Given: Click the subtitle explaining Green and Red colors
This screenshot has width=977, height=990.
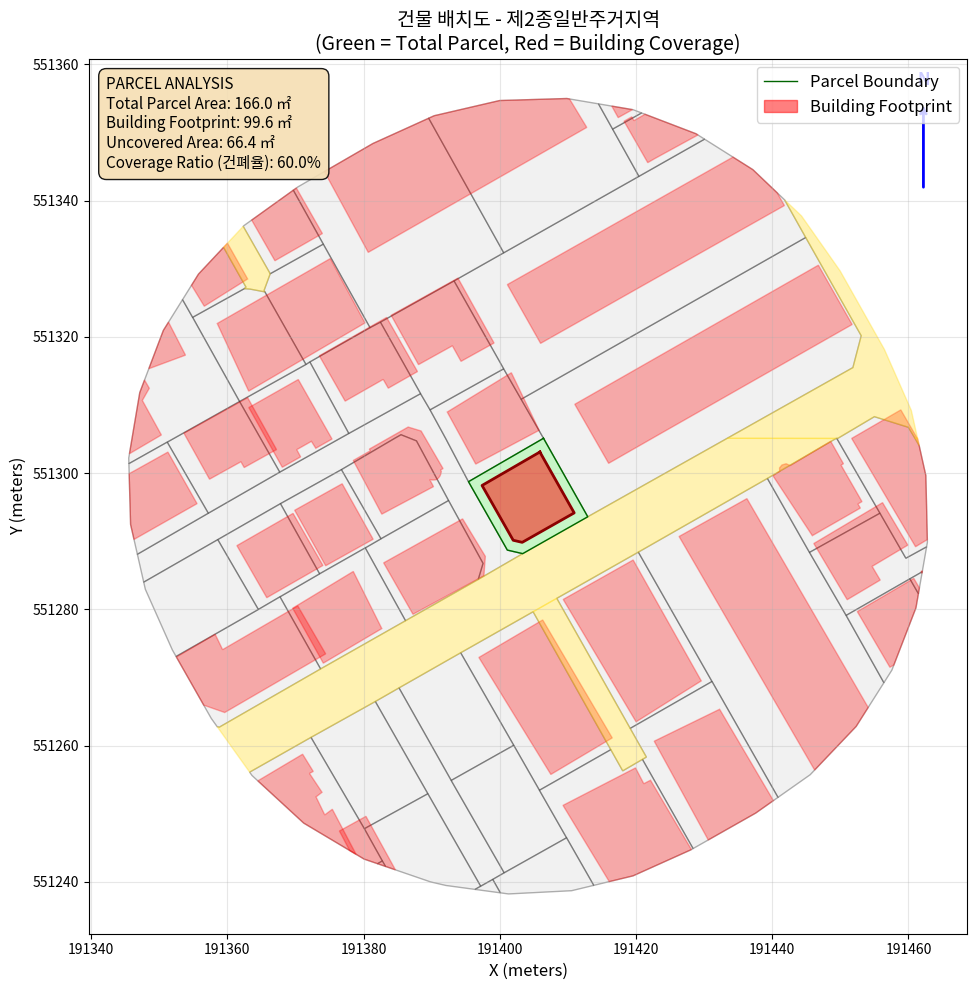Looking at the screenshot, I should (528, 43).
